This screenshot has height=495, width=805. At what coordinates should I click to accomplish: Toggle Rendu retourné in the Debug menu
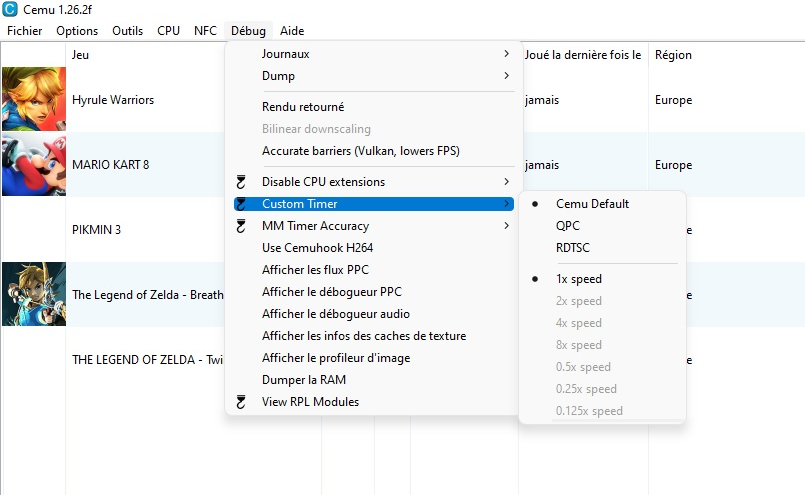point(303,107)
